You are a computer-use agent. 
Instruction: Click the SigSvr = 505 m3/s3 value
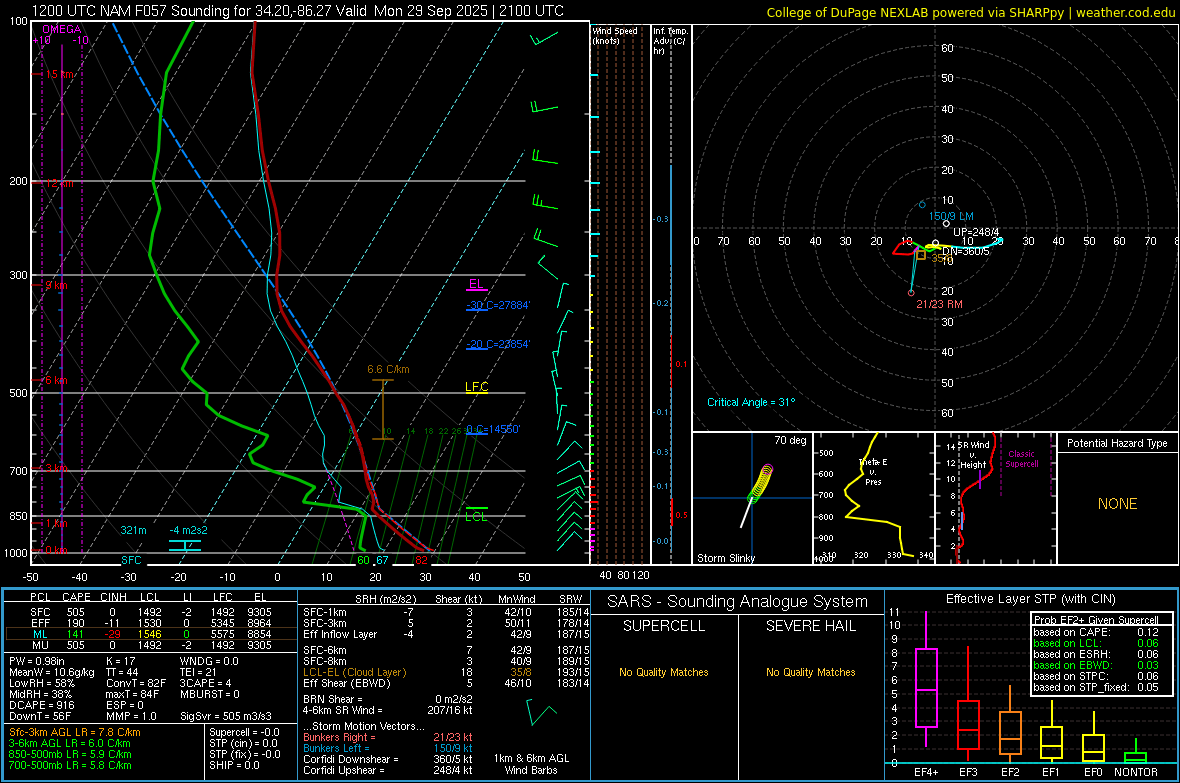(226, 716)
